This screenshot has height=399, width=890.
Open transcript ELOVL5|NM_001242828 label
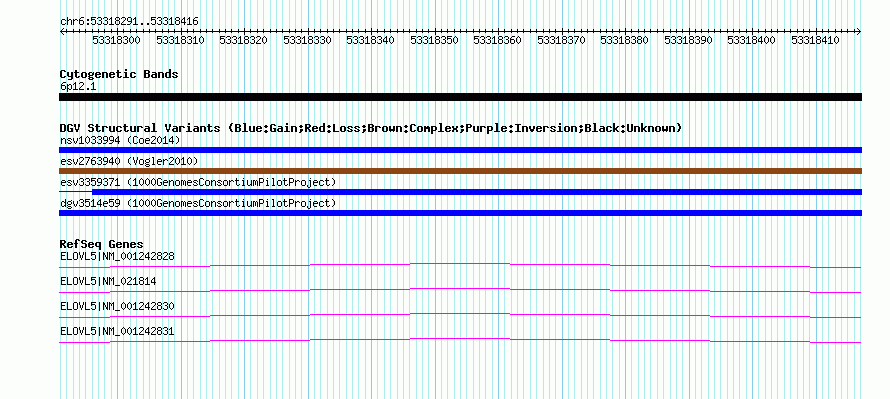[x=117, y=257]
